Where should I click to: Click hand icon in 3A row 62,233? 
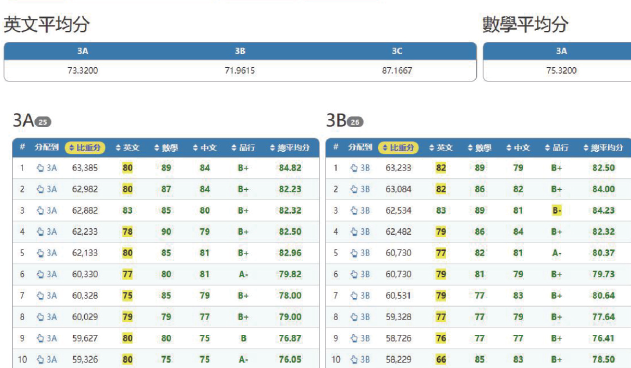tap(40, 232)
